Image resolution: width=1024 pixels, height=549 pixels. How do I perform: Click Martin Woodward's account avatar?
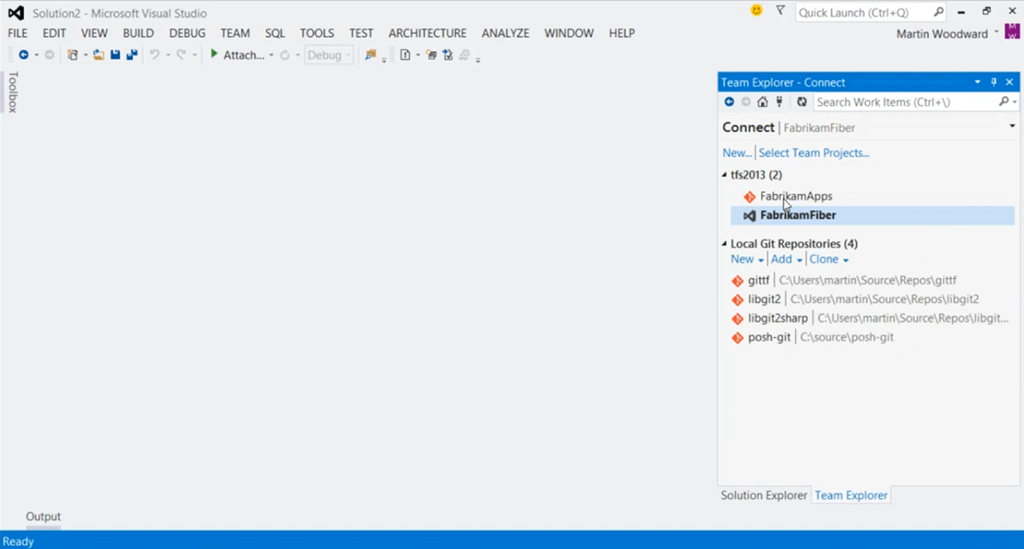tap(1012, 31)
